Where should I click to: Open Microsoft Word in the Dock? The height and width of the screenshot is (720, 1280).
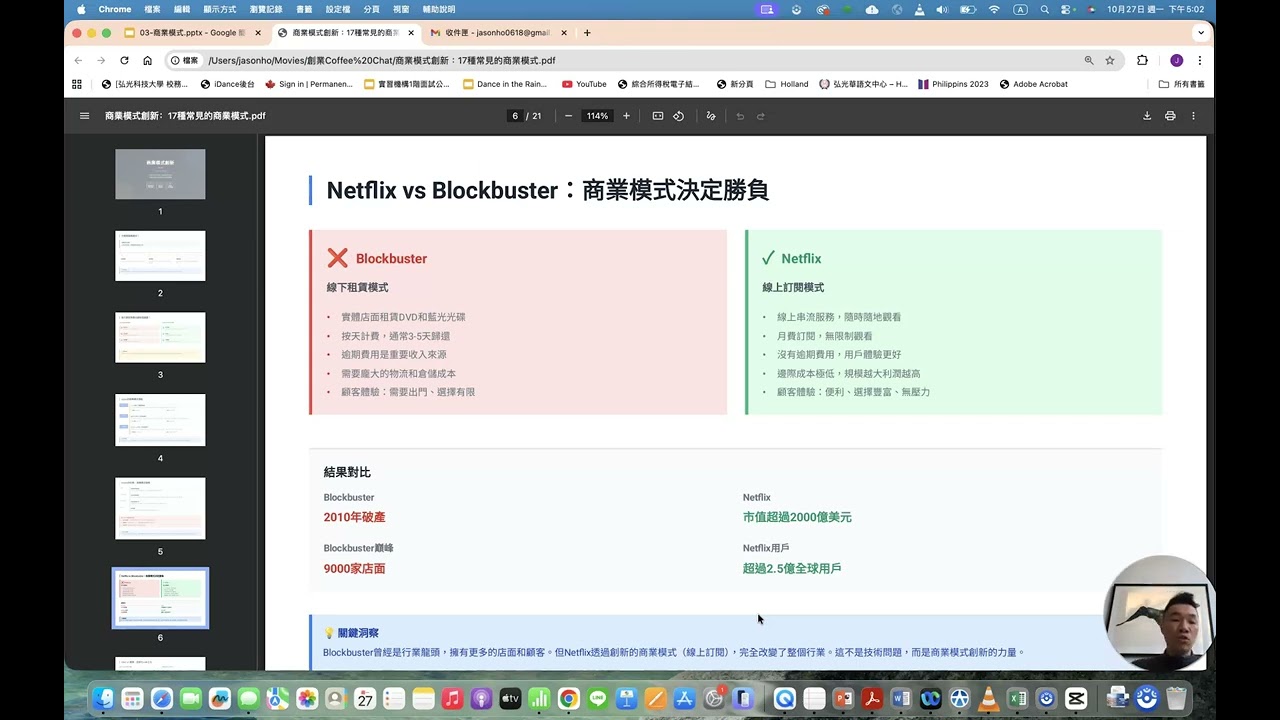[901, 698]
